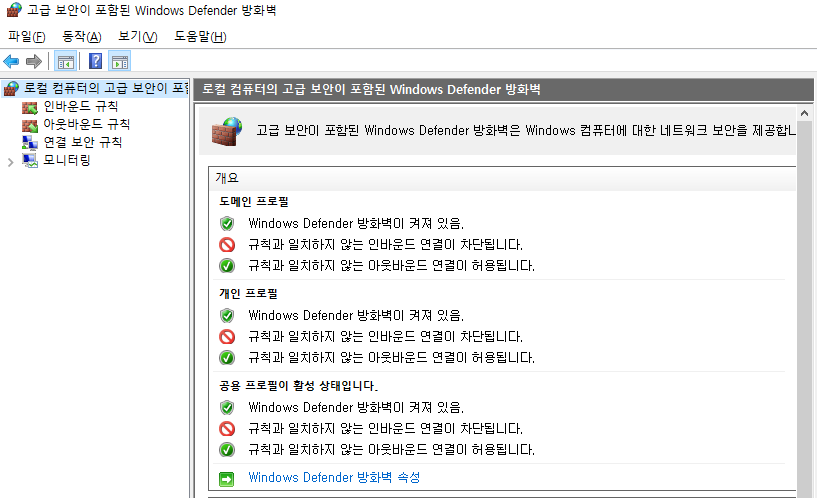This screenshot has height=498, width=817.
Task: Click the root node firewall icon in tree
Action: click(11, 89)
